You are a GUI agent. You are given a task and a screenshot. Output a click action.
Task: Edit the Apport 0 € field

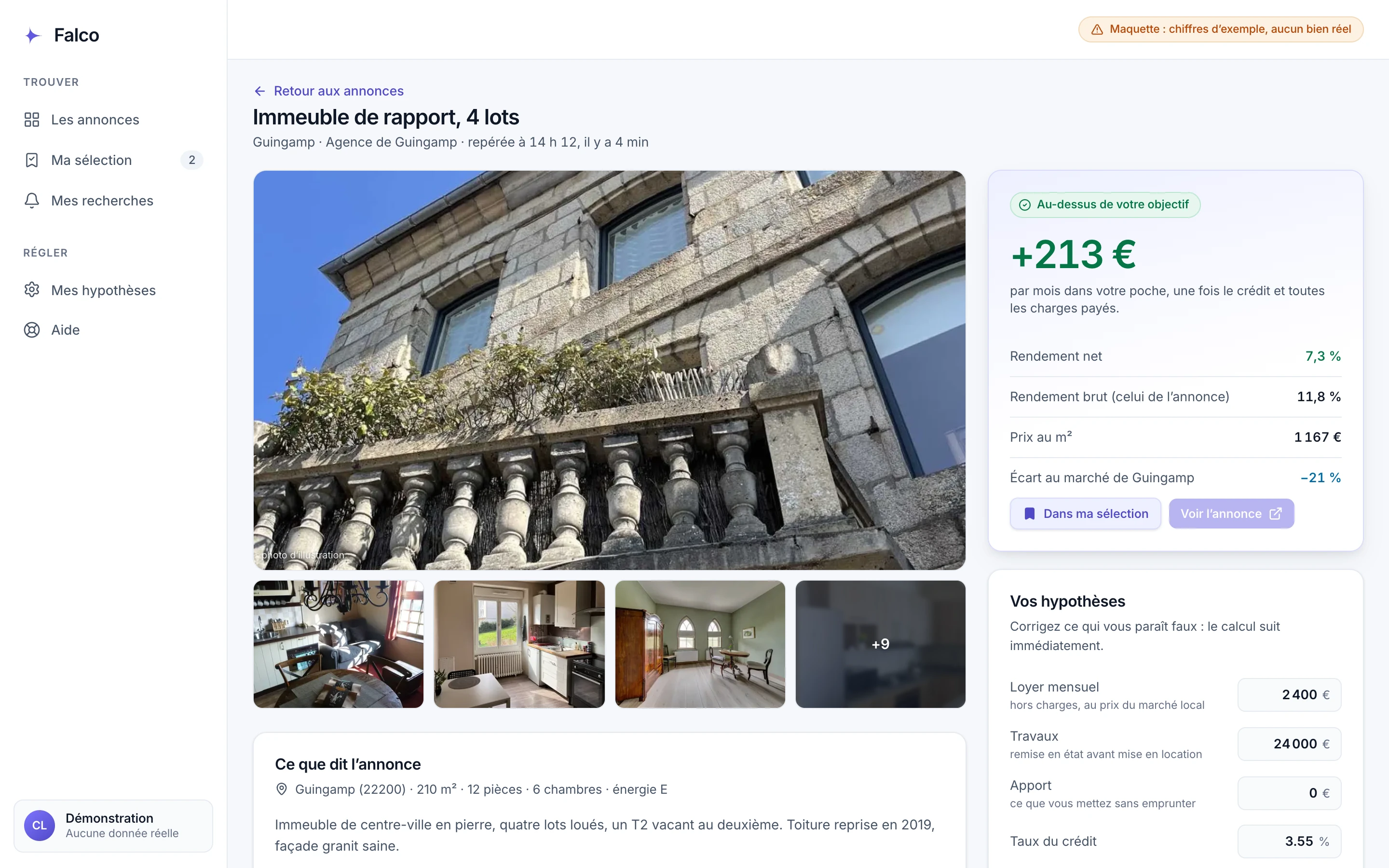coord(1289,793)
